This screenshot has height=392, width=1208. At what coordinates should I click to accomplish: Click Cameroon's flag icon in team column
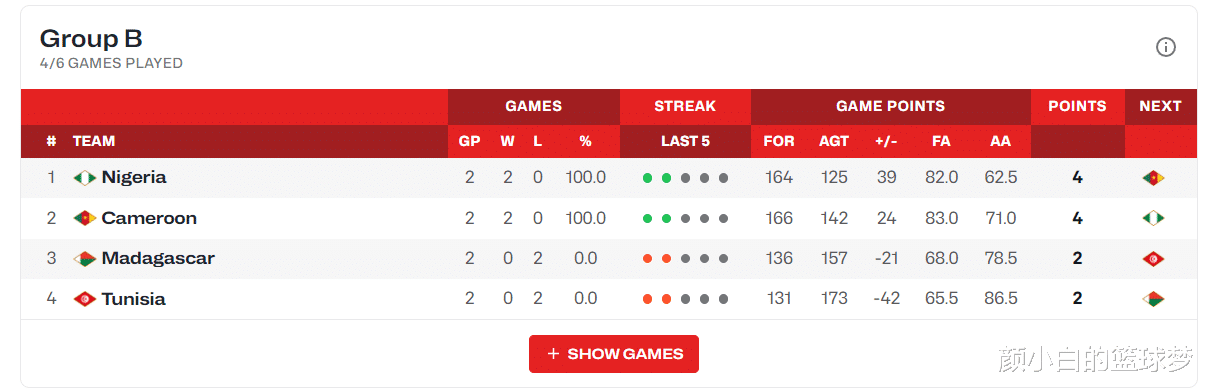[x=85, y=218]
